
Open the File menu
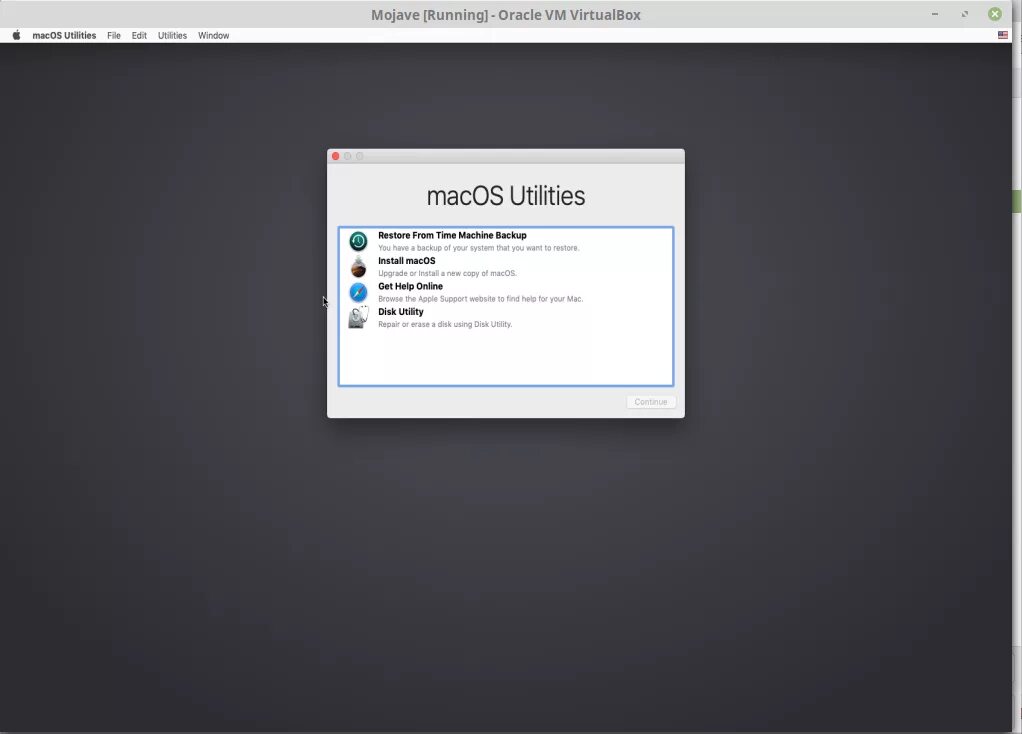tap(113, 35)
